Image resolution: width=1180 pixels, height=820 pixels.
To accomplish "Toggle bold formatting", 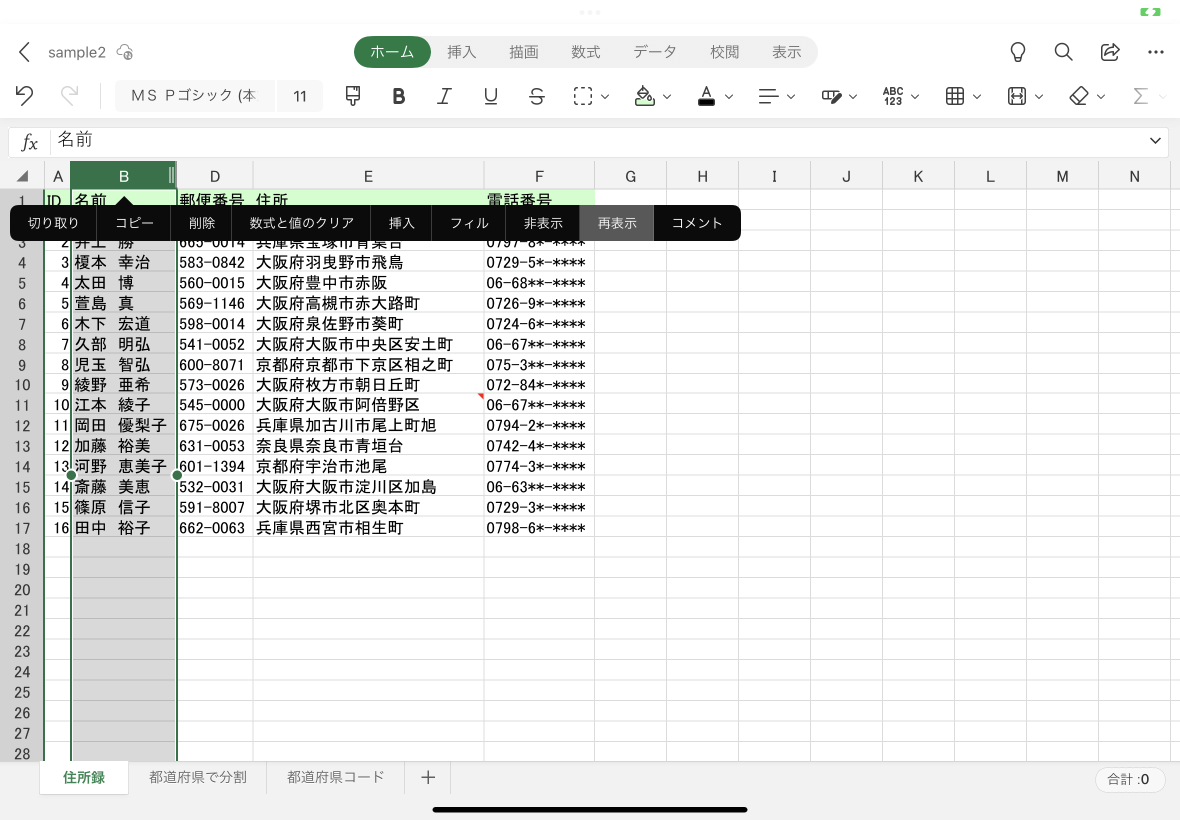I will [x=399, y=96].
